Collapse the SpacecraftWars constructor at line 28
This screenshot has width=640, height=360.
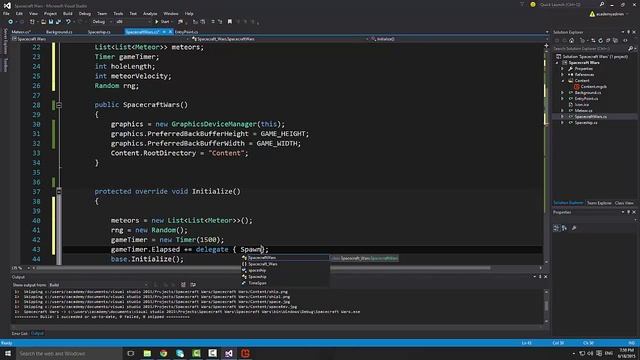pos(59,105)
